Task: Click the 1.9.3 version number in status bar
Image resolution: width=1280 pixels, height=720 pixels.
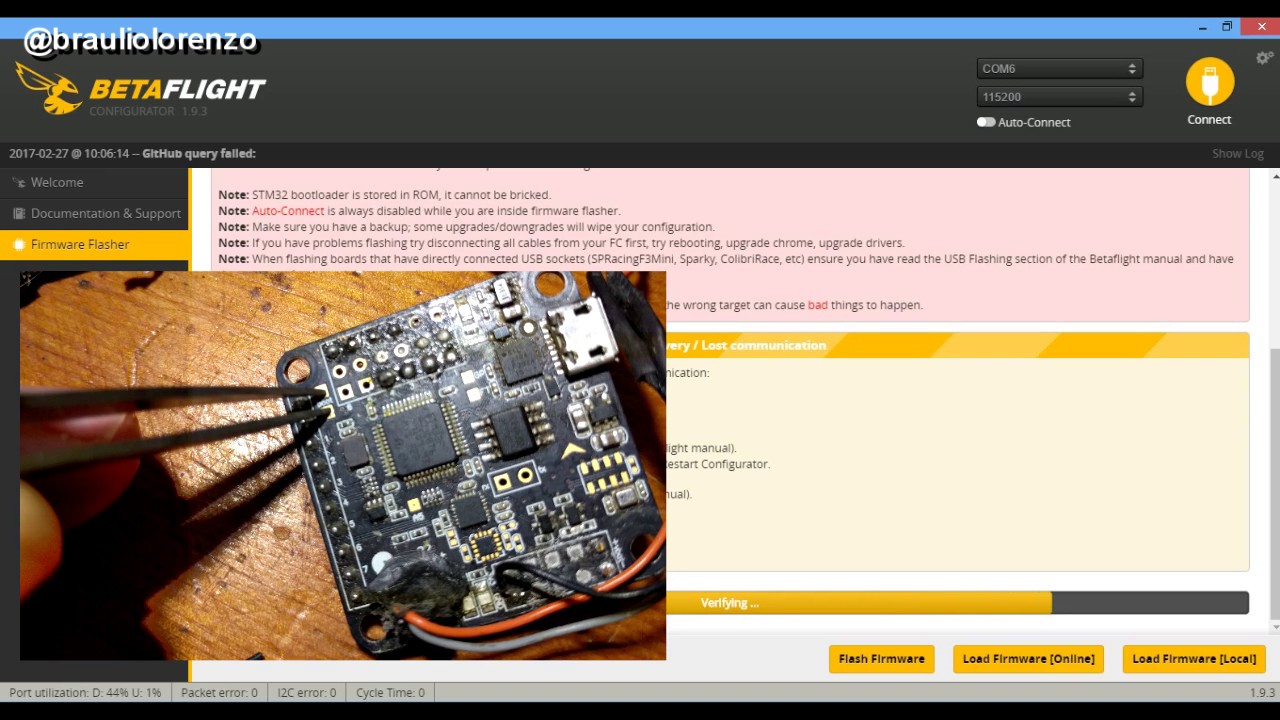Action: coord(1262,692)
